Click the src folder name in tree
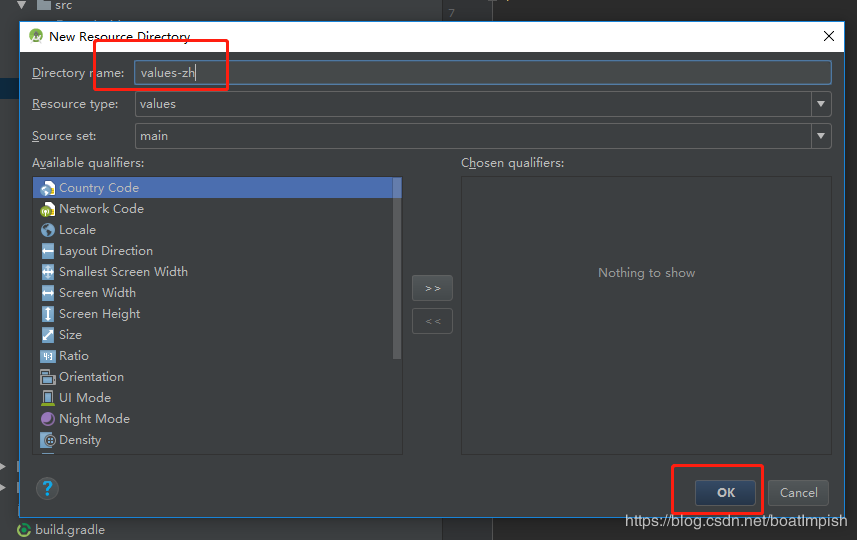The height and width of the screenshot is (540, 857). 63,5
